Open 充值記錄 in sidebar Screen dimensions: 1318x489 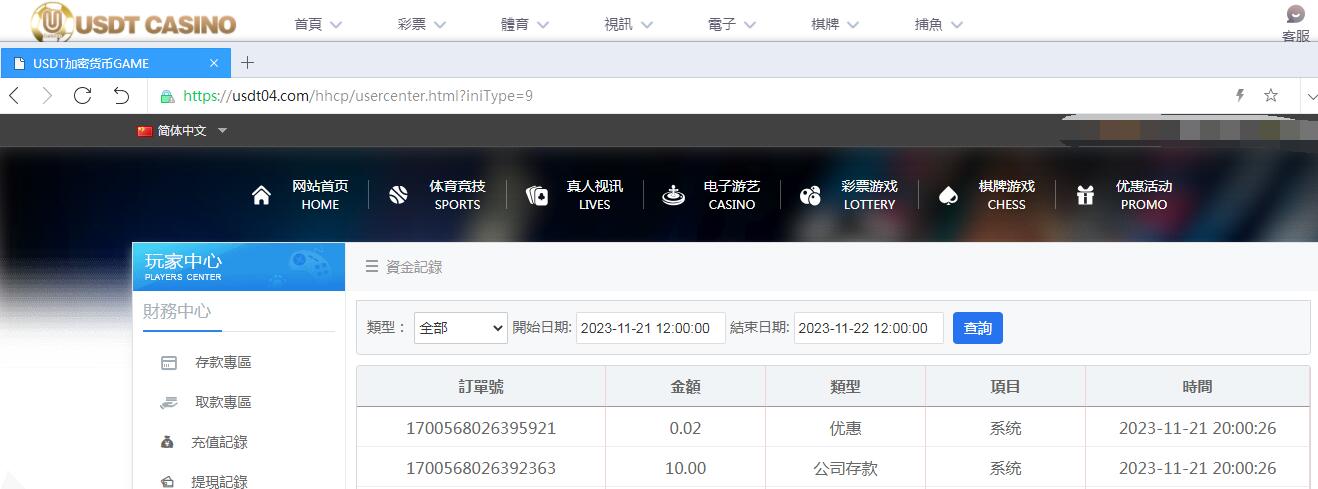pos(220,442)
